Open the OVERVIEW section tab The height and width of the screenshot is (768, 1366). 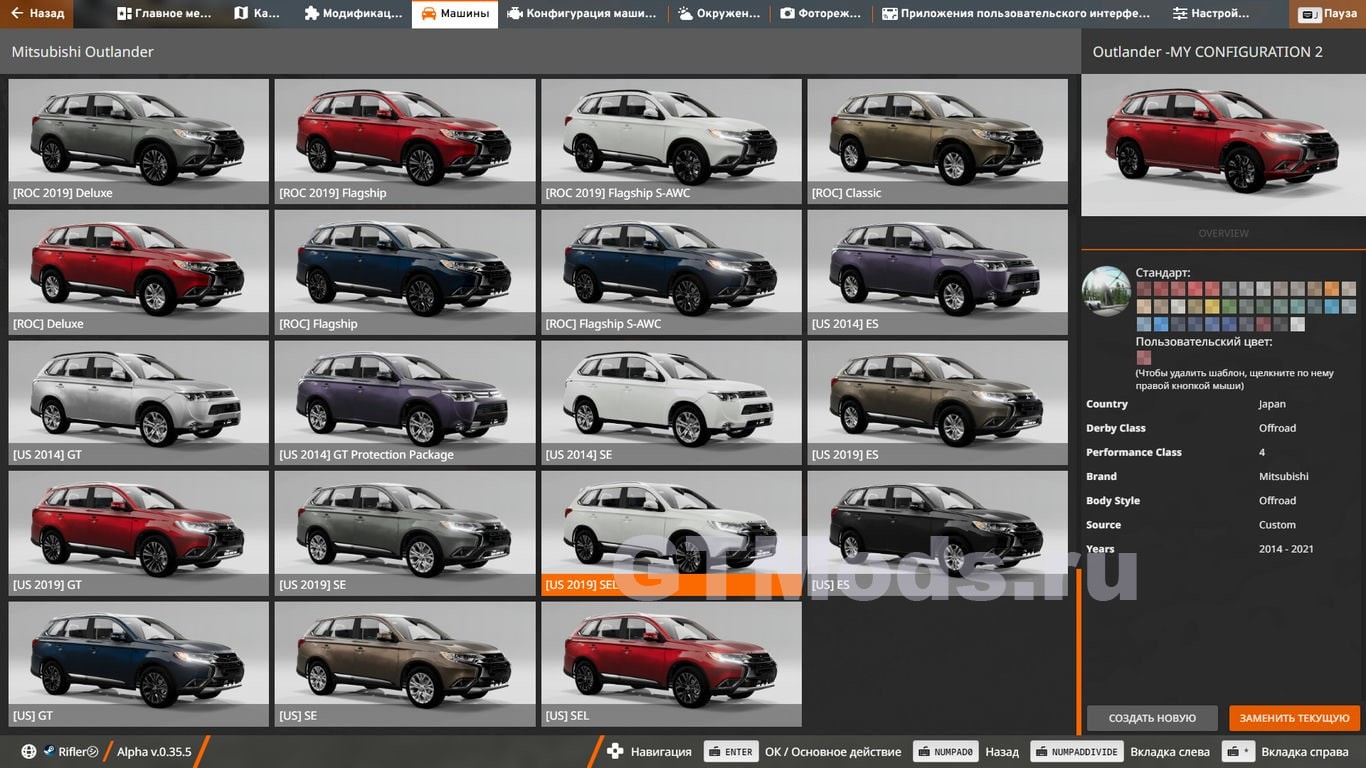1223,233
